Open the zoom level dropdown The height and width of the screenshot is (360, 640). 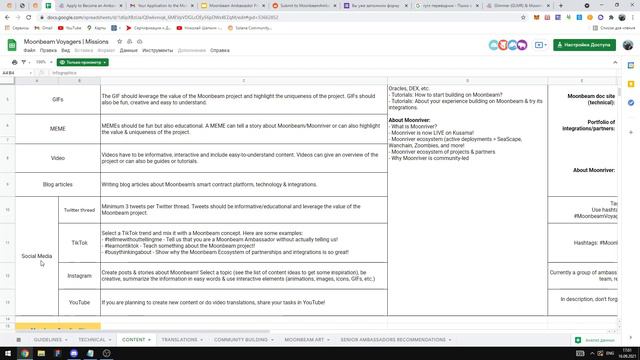(x=44, y=62)
